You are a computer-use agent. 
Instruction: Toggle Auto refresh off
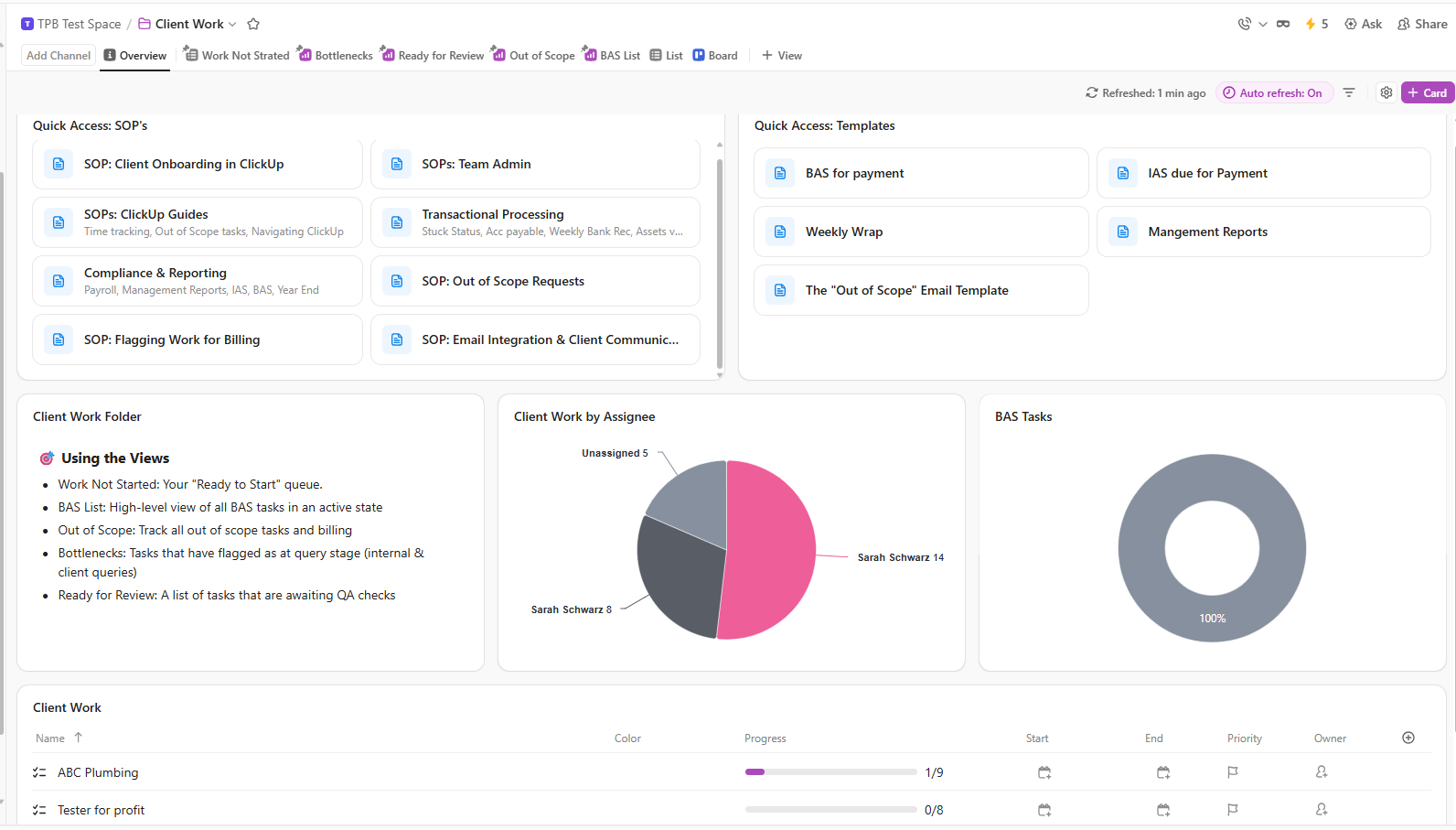(x=1273, y=92)
